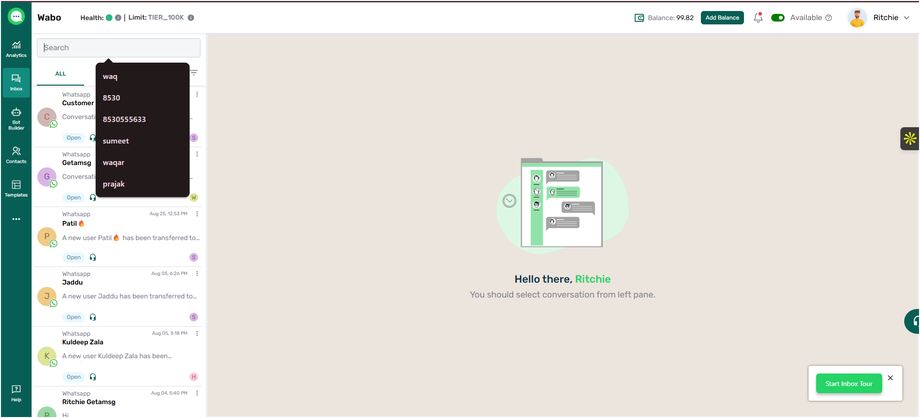This screenshot has height=418, width=920.
Task: Click assigned agent badge H on Kuldeep row
Action: coord(194,377)
